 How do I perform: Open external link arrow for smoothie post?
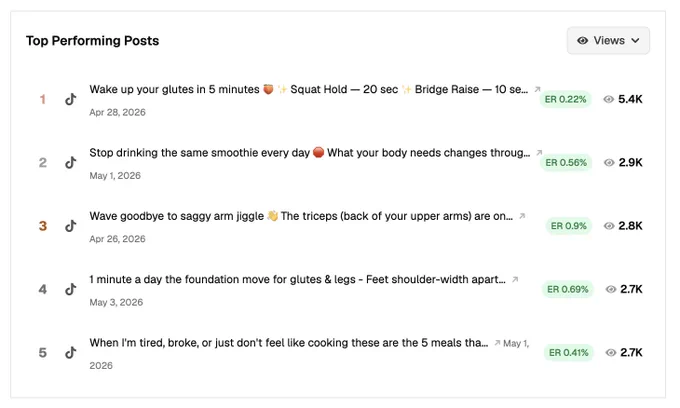(539, 153)
